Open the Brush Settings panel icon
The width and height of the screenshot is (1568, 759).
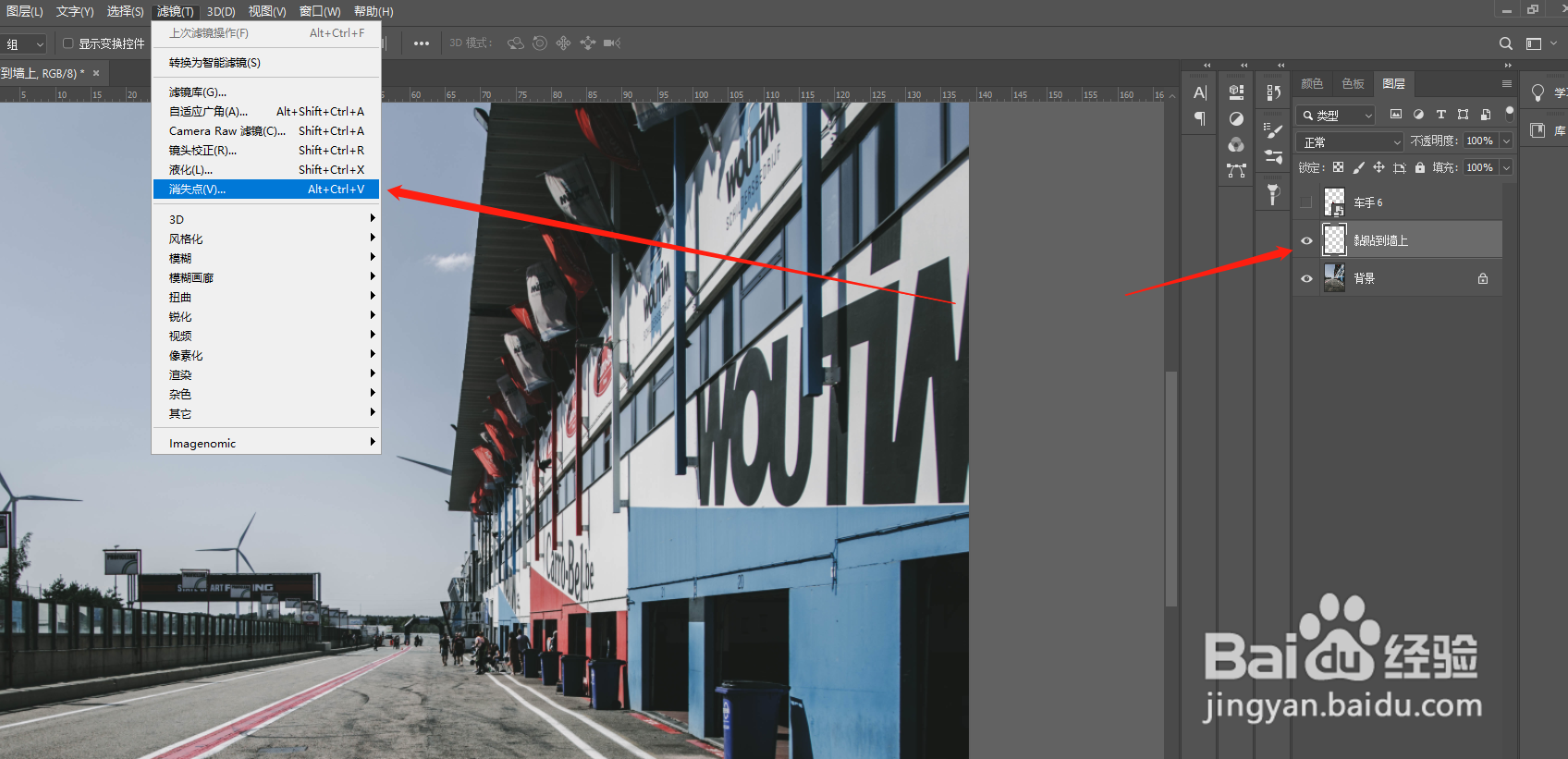tap(1273, 130)
